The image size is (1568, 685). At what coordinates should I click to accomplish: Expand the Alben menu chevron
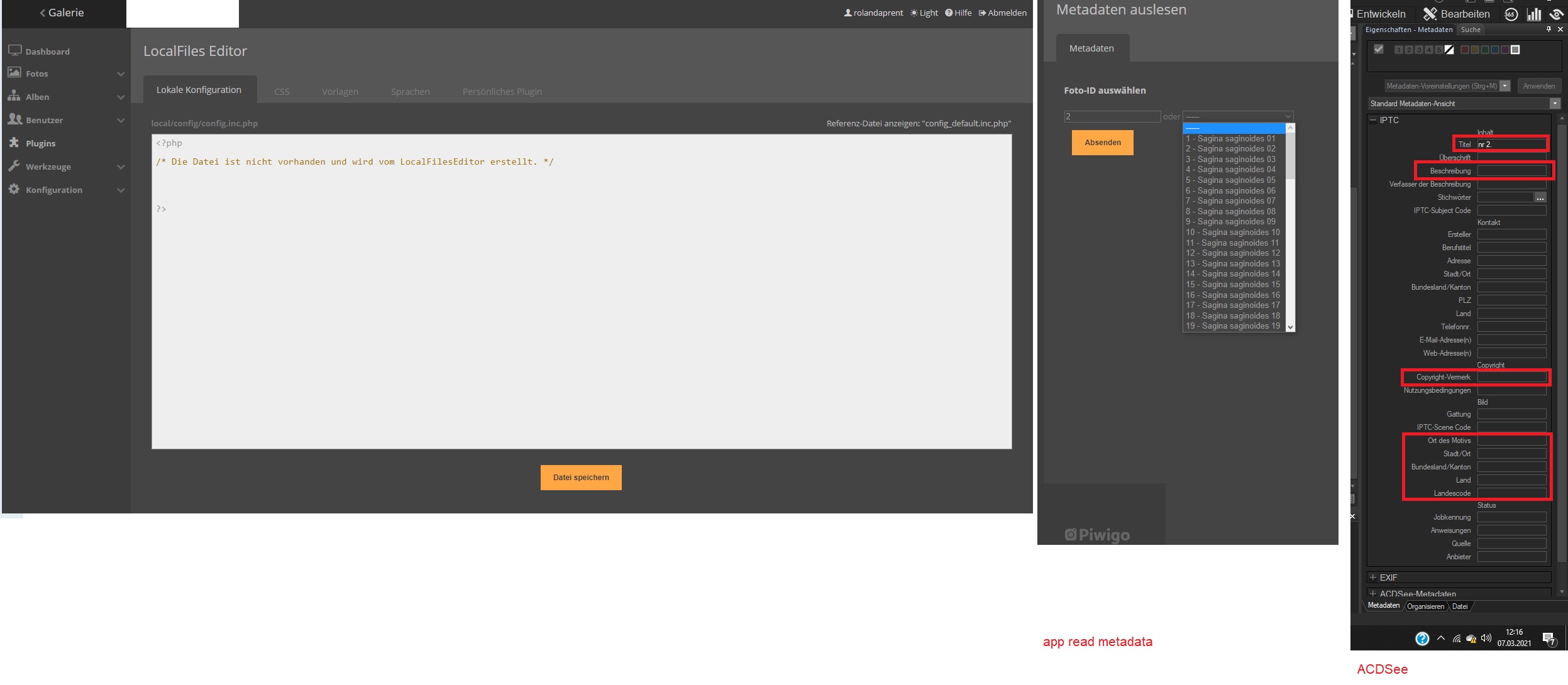pyautogui.click(x=121, y=97)
